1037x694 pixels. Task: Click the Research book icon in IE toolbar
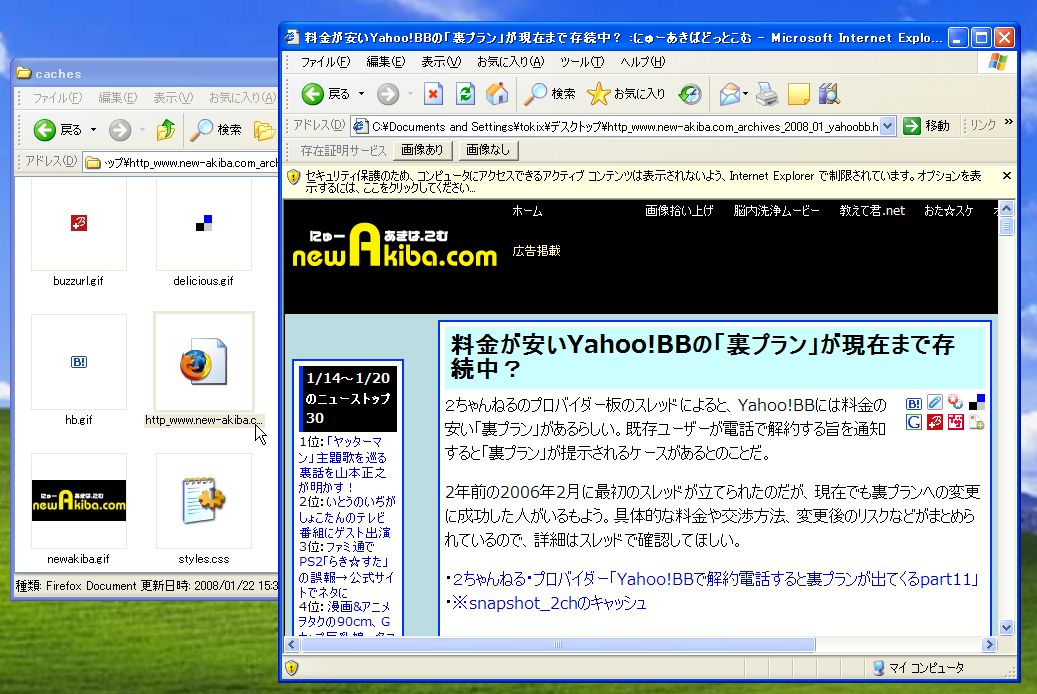tap(829, 95)
